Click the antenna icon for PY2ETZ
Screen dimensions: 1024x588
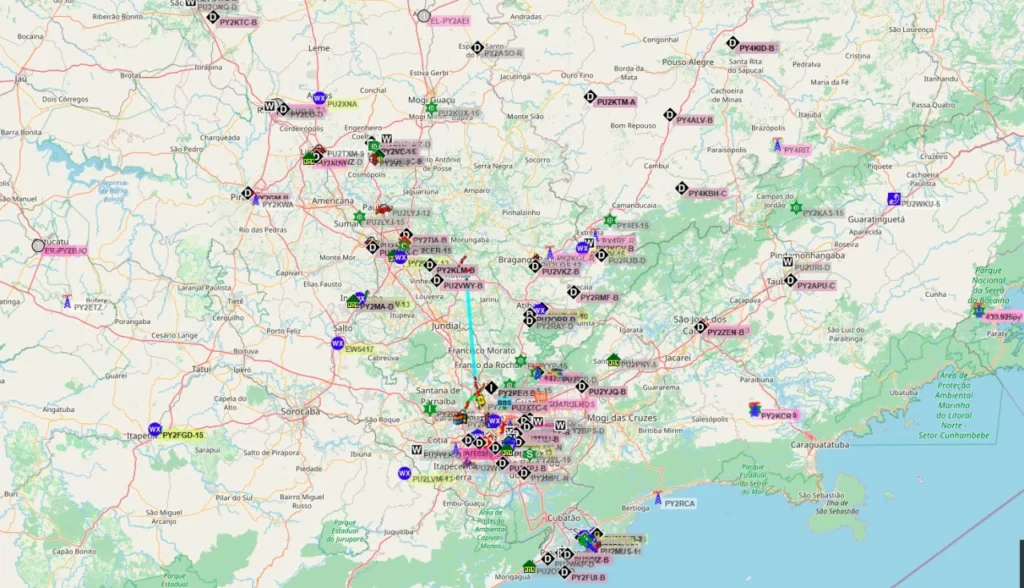[x=67, y=301]
